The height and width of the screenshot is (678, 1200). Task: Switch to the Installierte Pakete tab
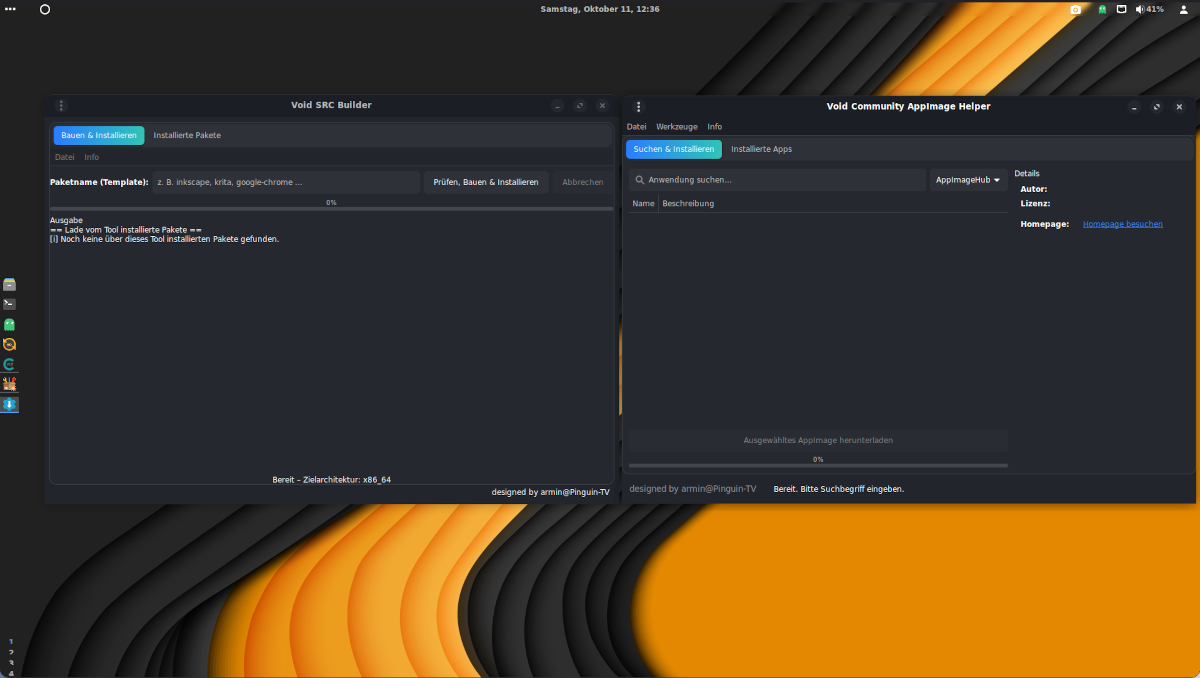pyautogui.click(x=187, y=135)
